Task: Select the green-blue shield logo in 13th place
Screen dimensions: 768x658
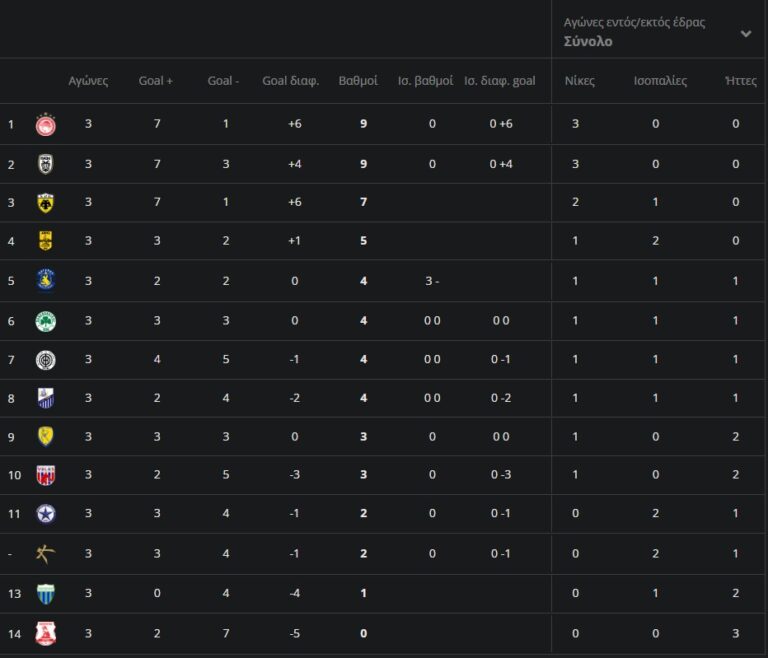Action: click(x=45, y=593)
